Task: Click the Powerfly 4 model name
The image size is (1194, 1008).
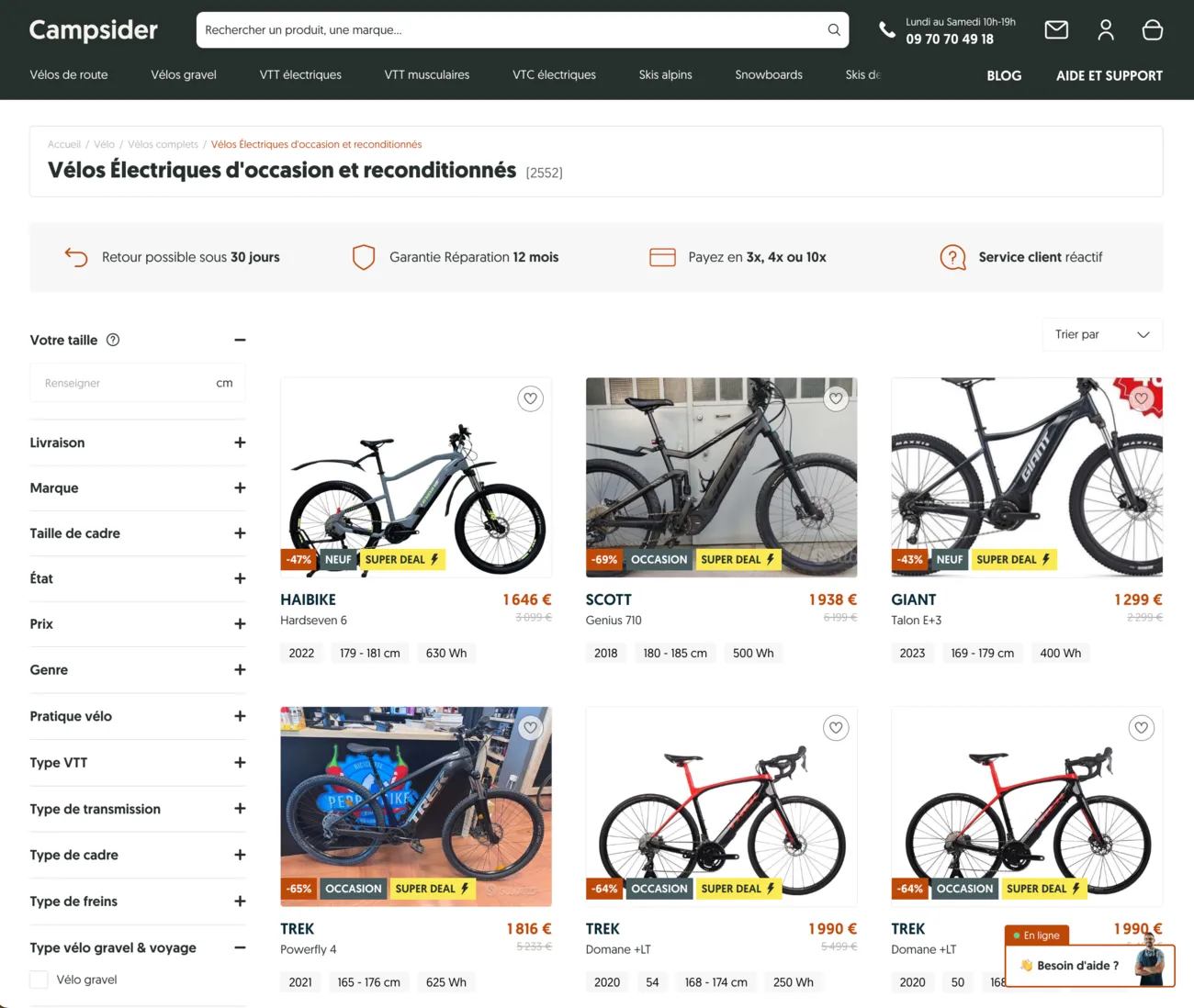Action: click(x=309, y=949)
